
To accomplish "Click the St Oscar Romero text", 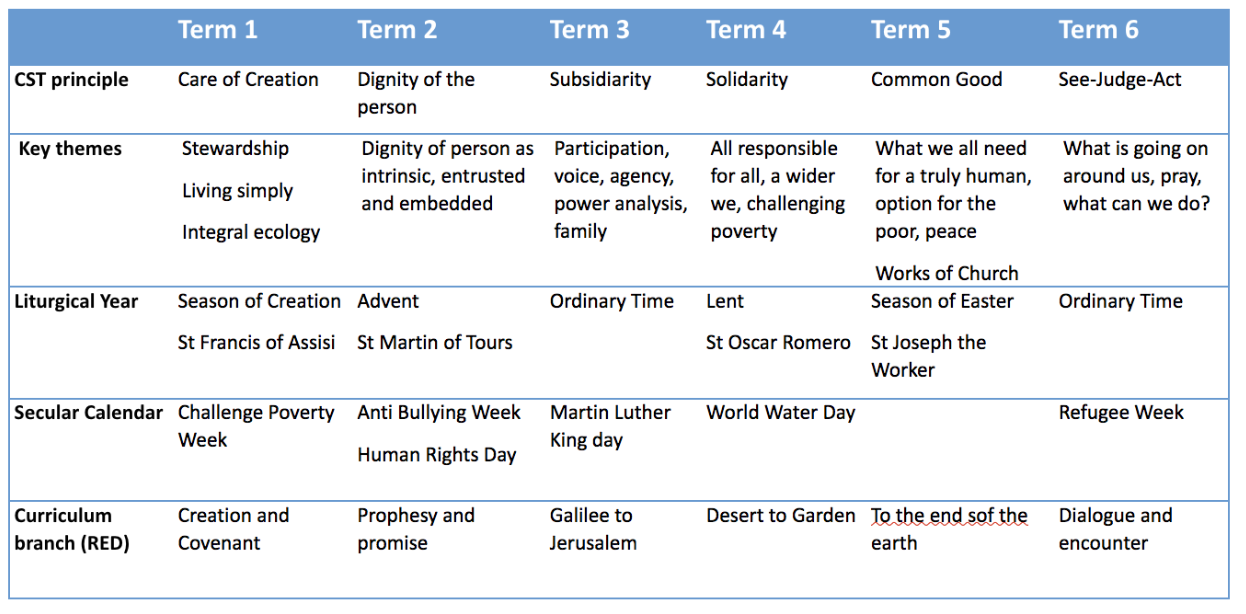I will click(x=778, y=343).
